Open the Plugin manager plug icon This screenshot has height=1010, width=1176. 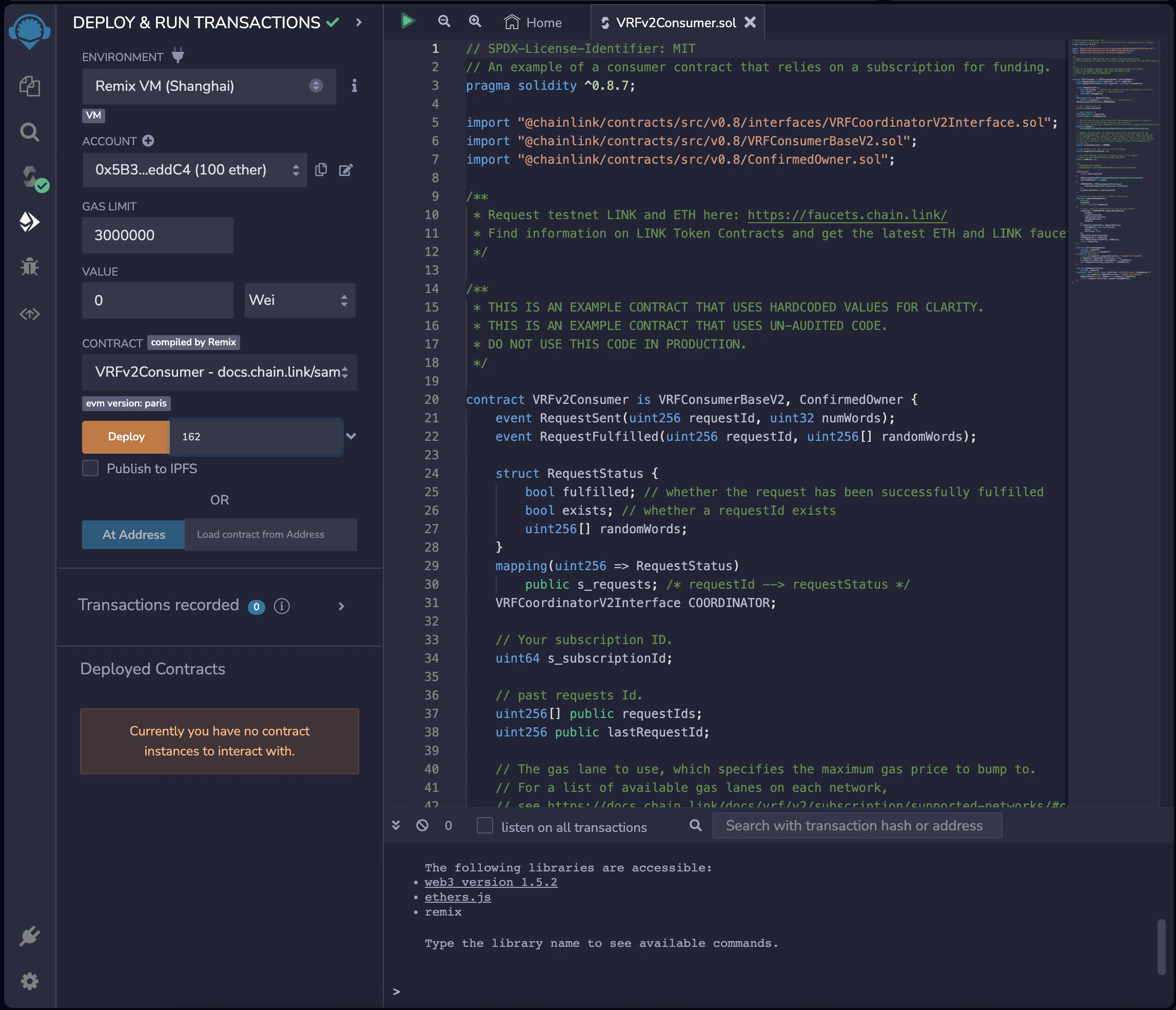point(30,936)
